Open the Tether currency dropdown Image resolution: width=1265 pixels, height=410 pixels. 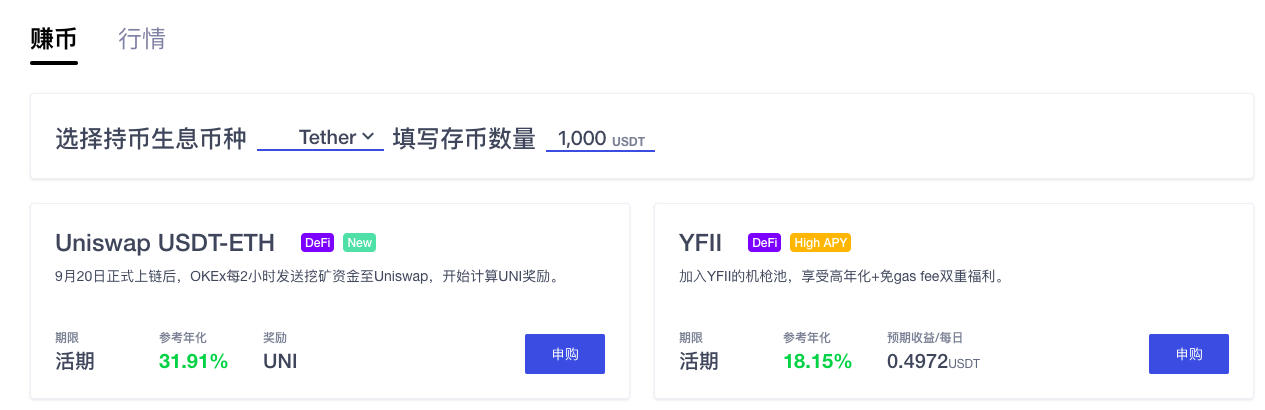[320, 138]
